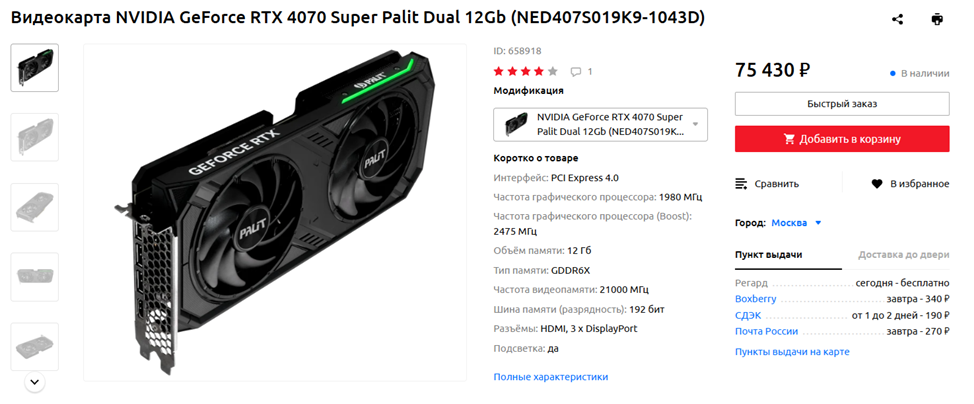
Task: Select the Пункт выдачи tab
Action: click(x=768, y=255)
